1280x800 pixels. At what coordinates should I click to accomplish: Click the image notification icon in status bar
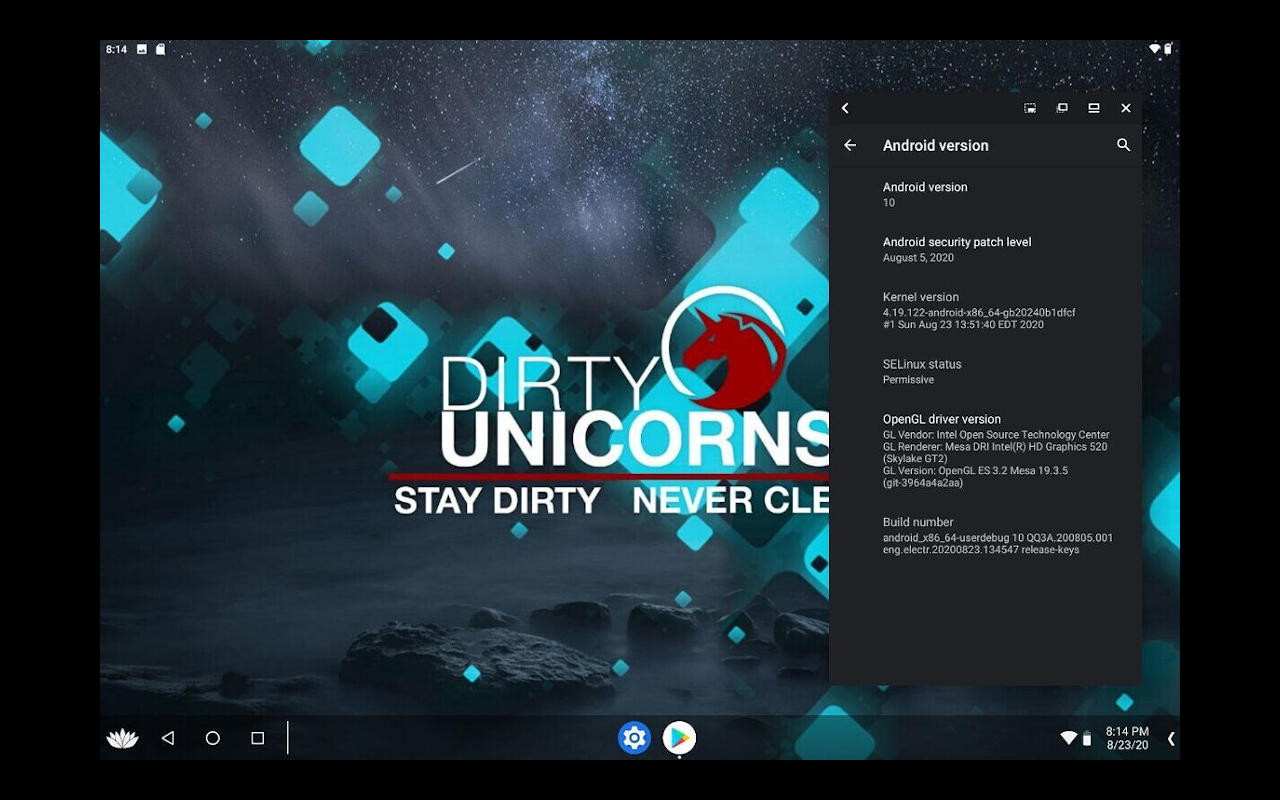tap(142, 49)
